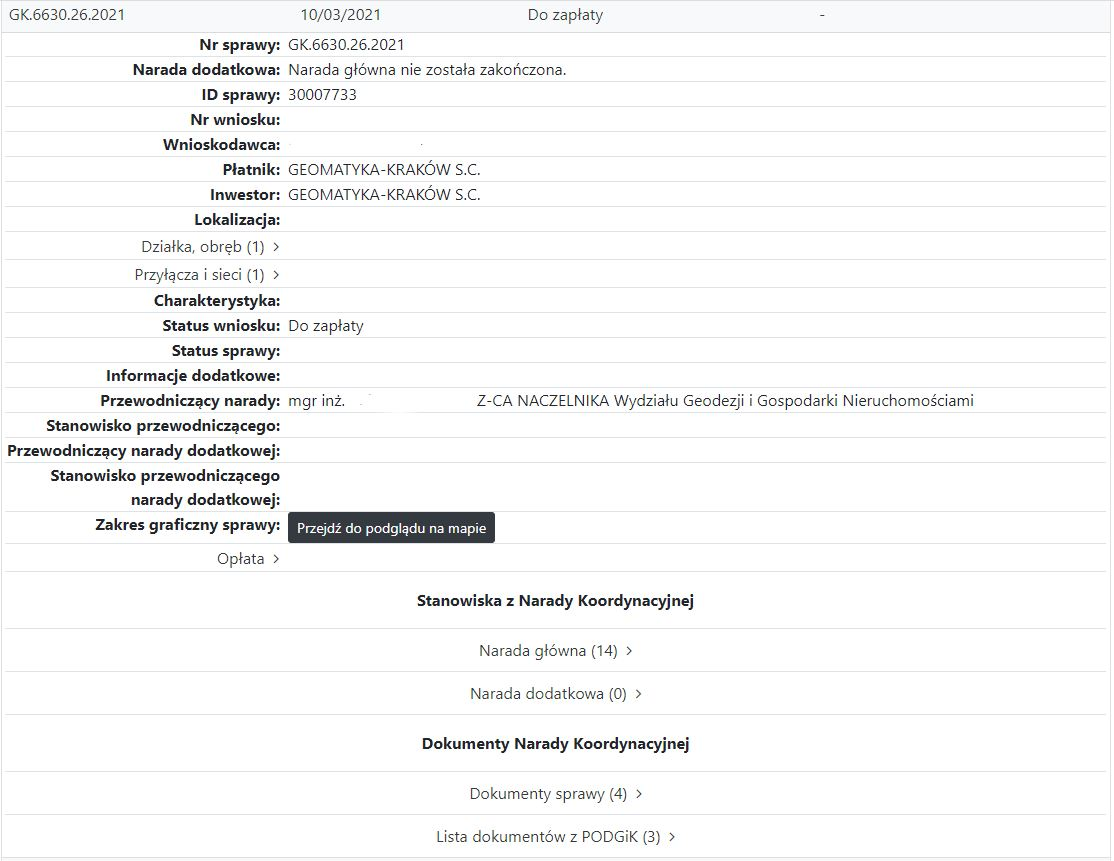Click case number GK.6630.26.2021 in the header row

(67, 15)
